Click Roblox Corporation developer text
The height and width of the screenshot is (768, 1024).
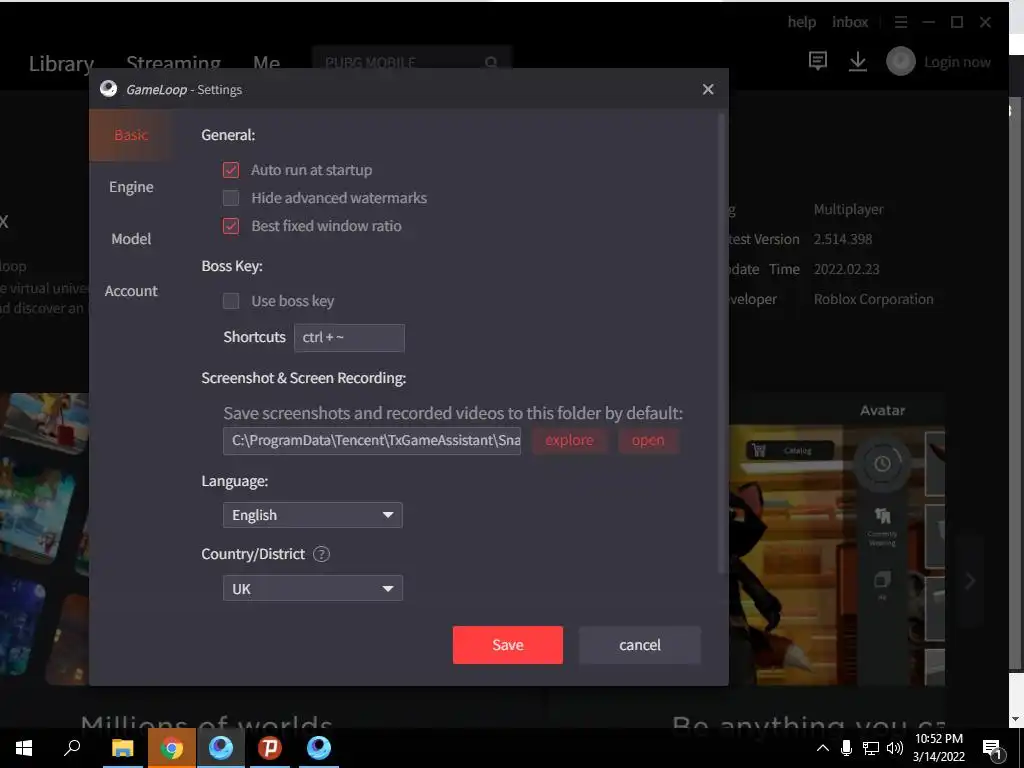[873, 299]
